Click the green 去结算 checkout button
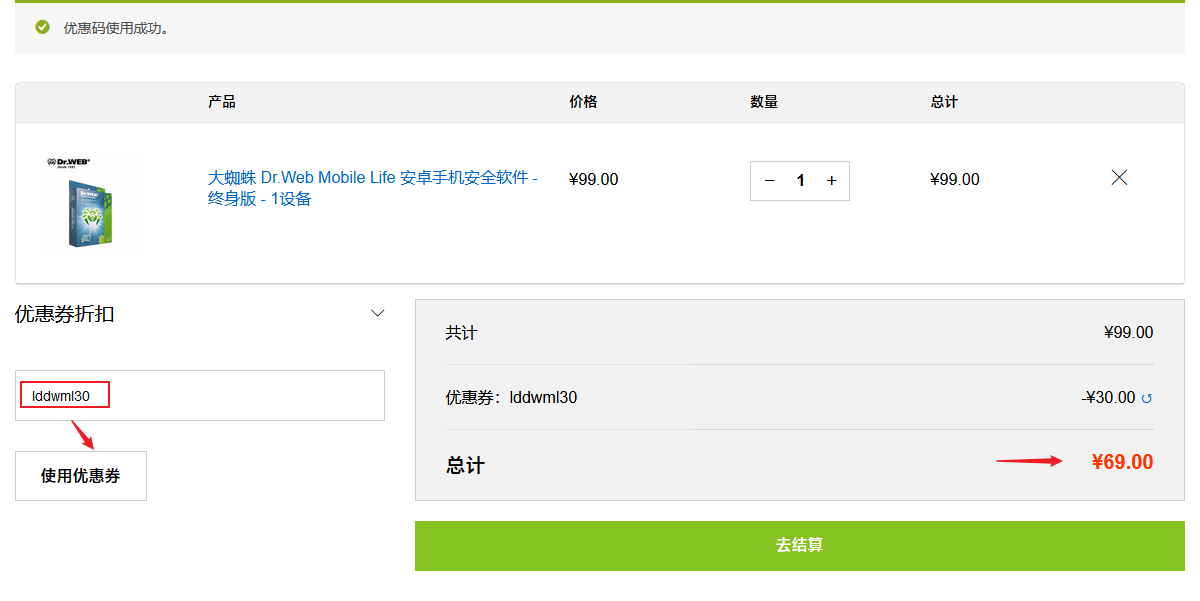The width and height of the screenshot is (1200, 601). coord(799,546)
